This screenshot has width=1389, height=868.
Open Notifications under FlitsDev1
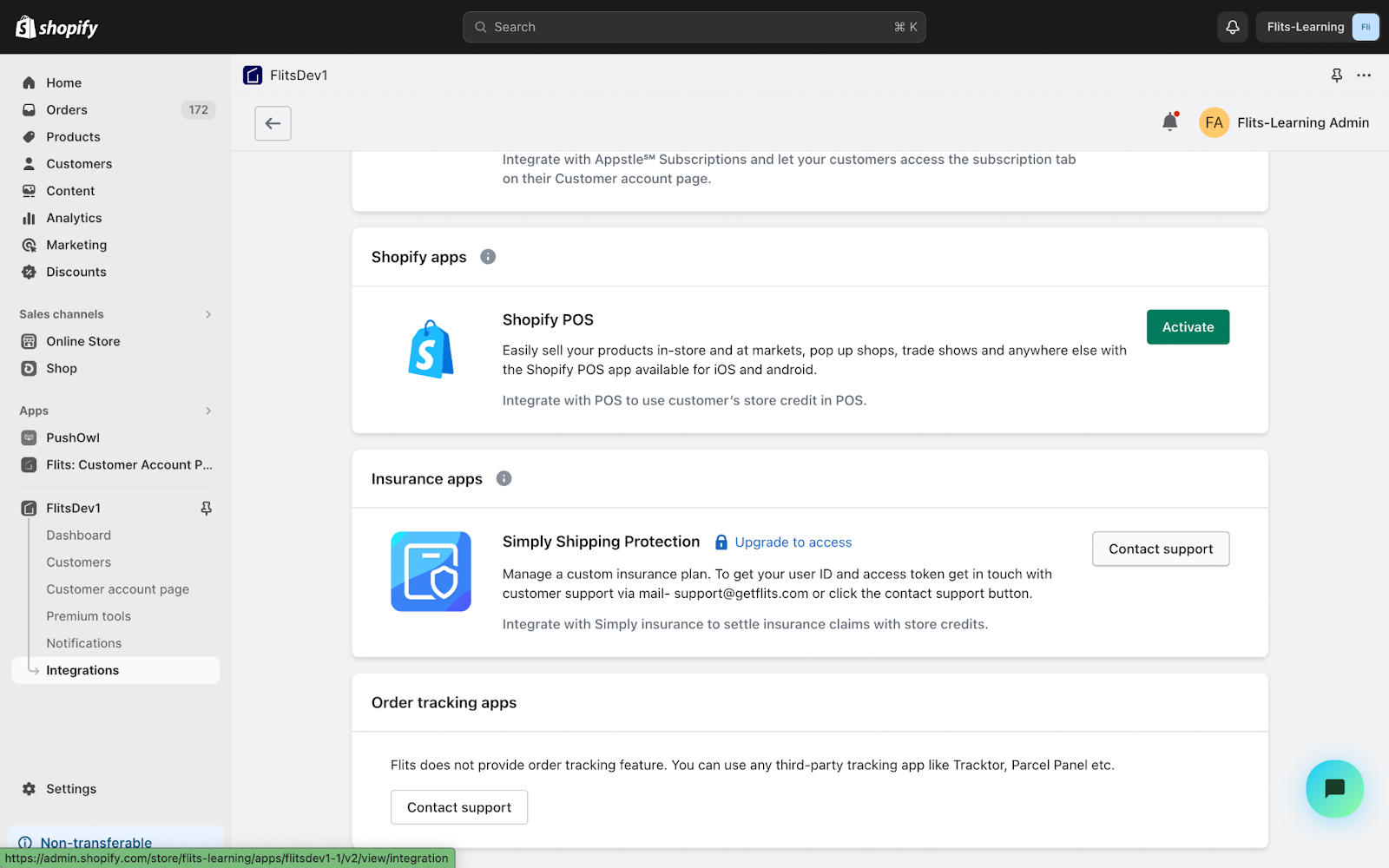[x=83, y=642]
